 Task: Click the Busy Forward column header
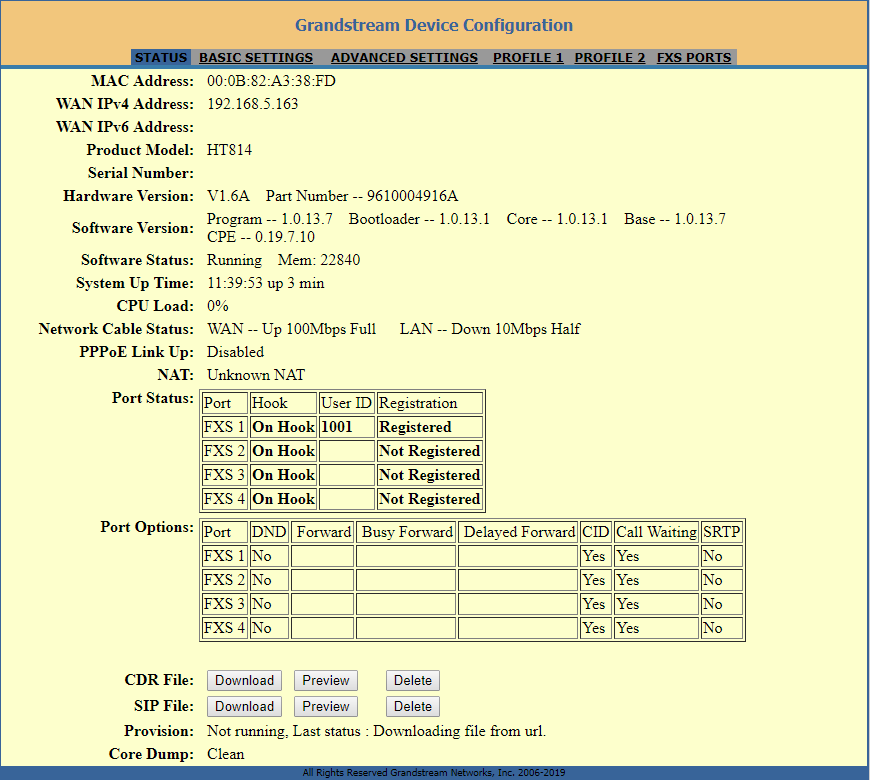tap(406, 533)
